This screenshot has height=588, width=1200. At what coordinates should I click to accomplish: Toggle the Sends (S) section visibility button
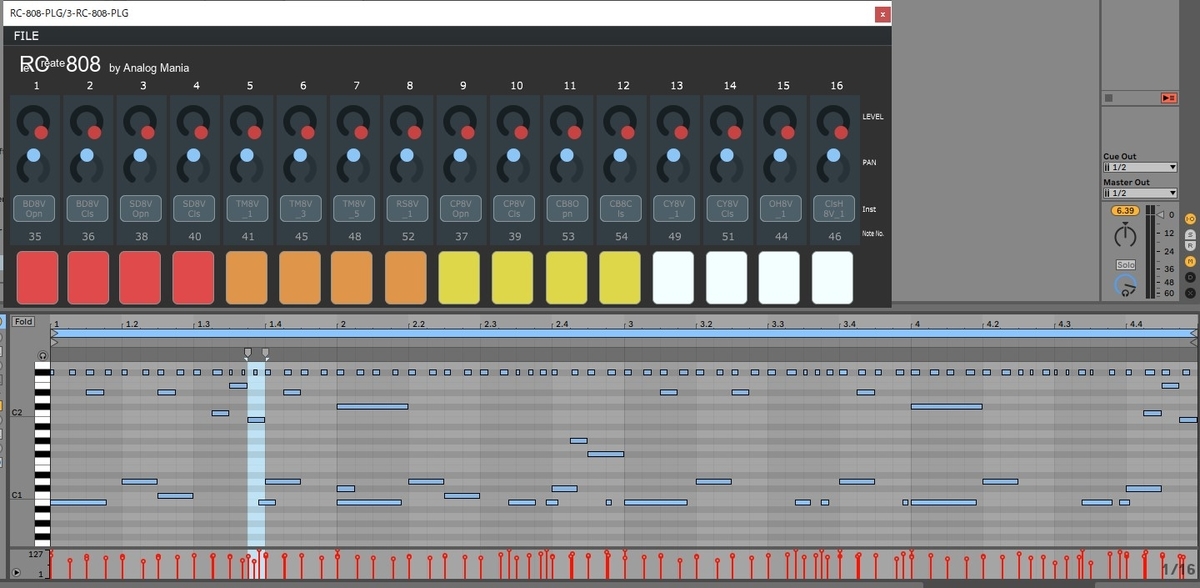(x=1190, y=233)
